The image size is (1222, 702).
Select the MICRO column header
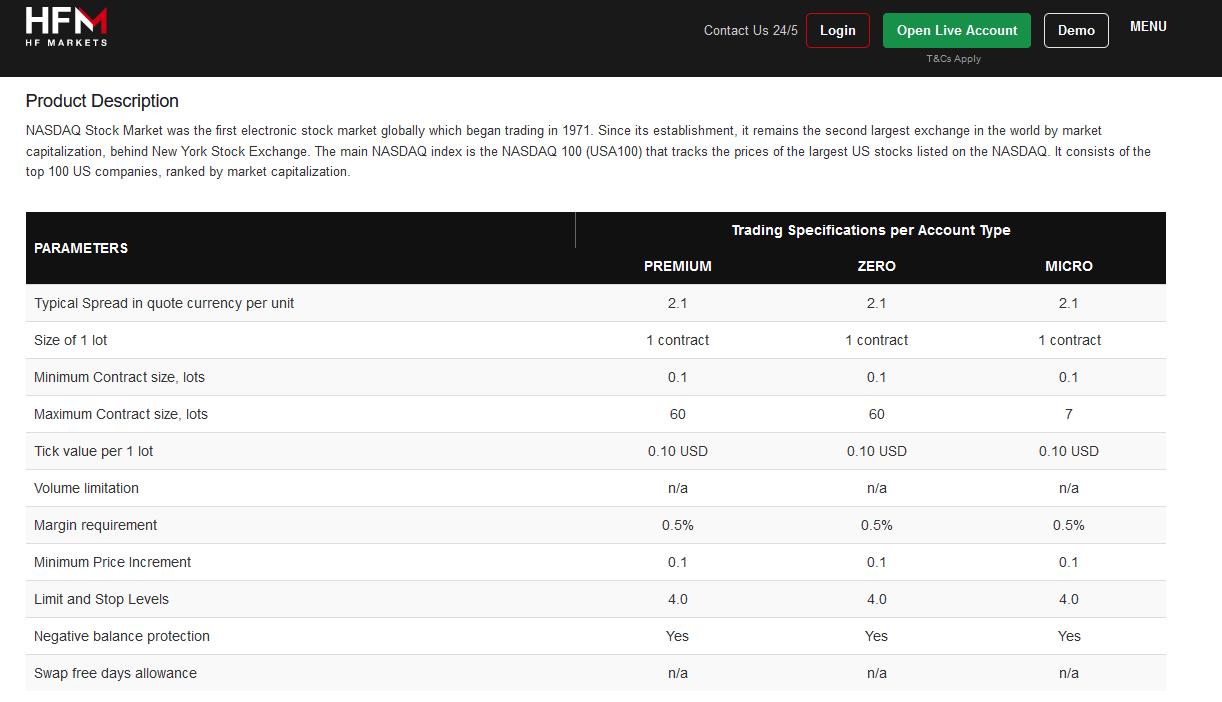1069,266
